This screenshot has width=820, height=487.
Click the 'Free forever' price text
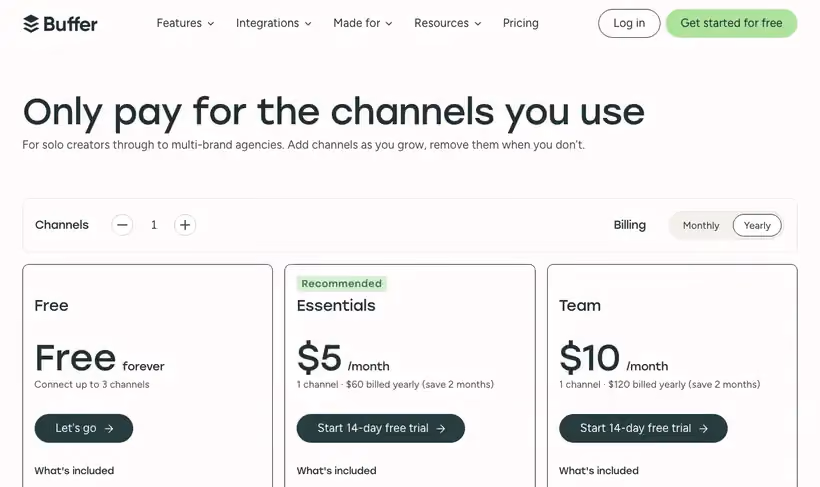(x=99, y=358)
